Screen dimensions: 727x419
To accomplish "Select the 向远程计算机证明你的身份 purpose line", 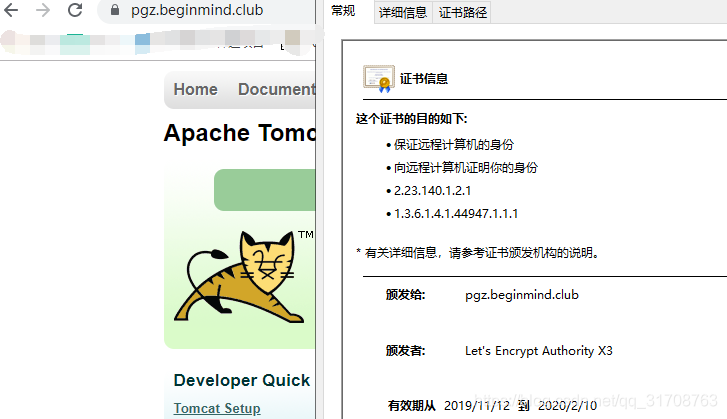I will pyautogui.click(x=466, y=167).
